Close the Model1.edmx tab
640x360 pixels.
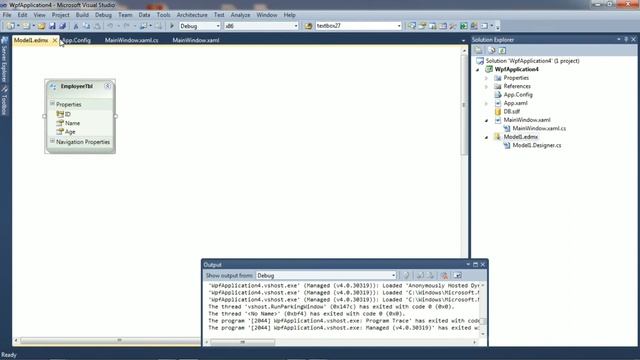55,40
